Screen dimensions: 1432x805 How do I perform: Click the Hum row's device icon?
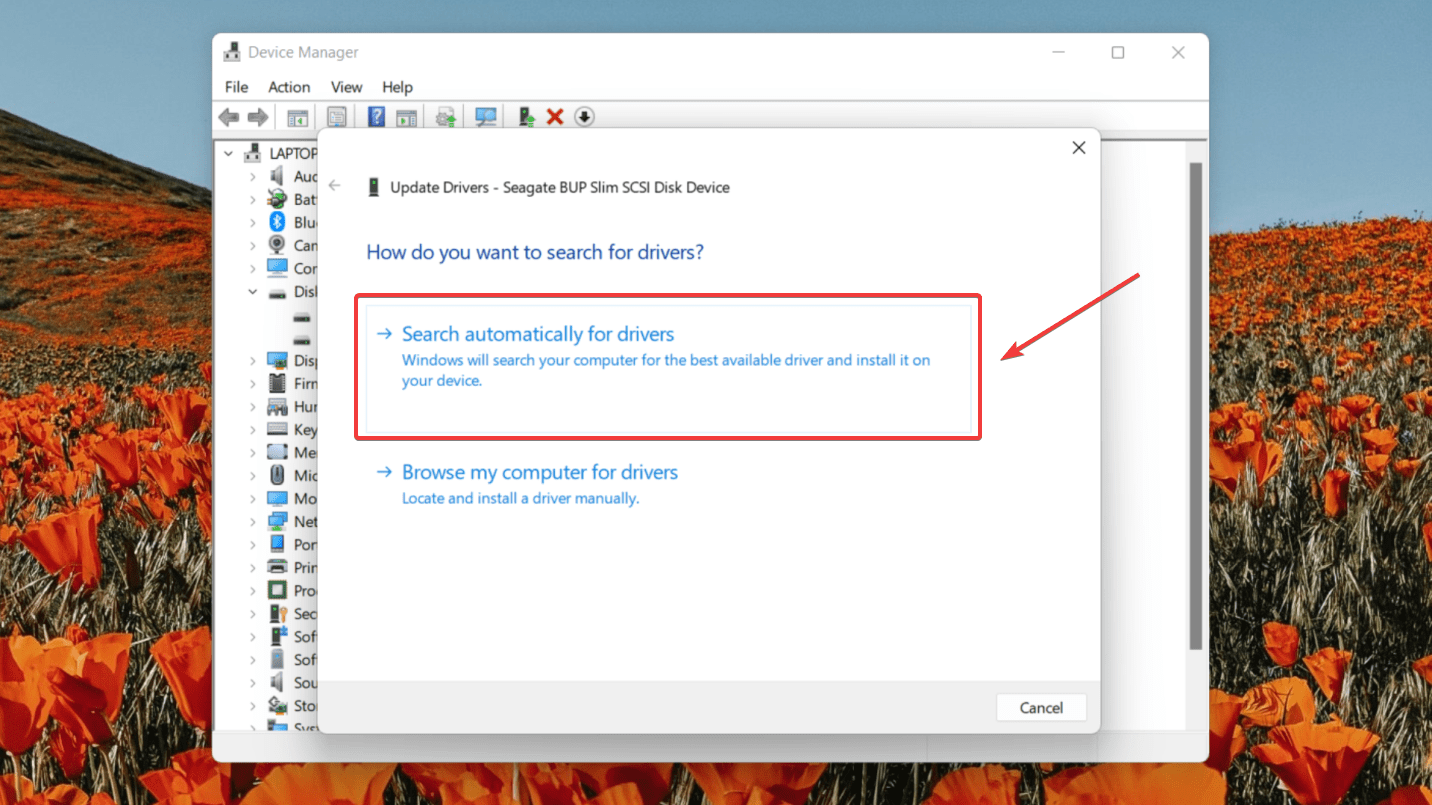(277, 406)
